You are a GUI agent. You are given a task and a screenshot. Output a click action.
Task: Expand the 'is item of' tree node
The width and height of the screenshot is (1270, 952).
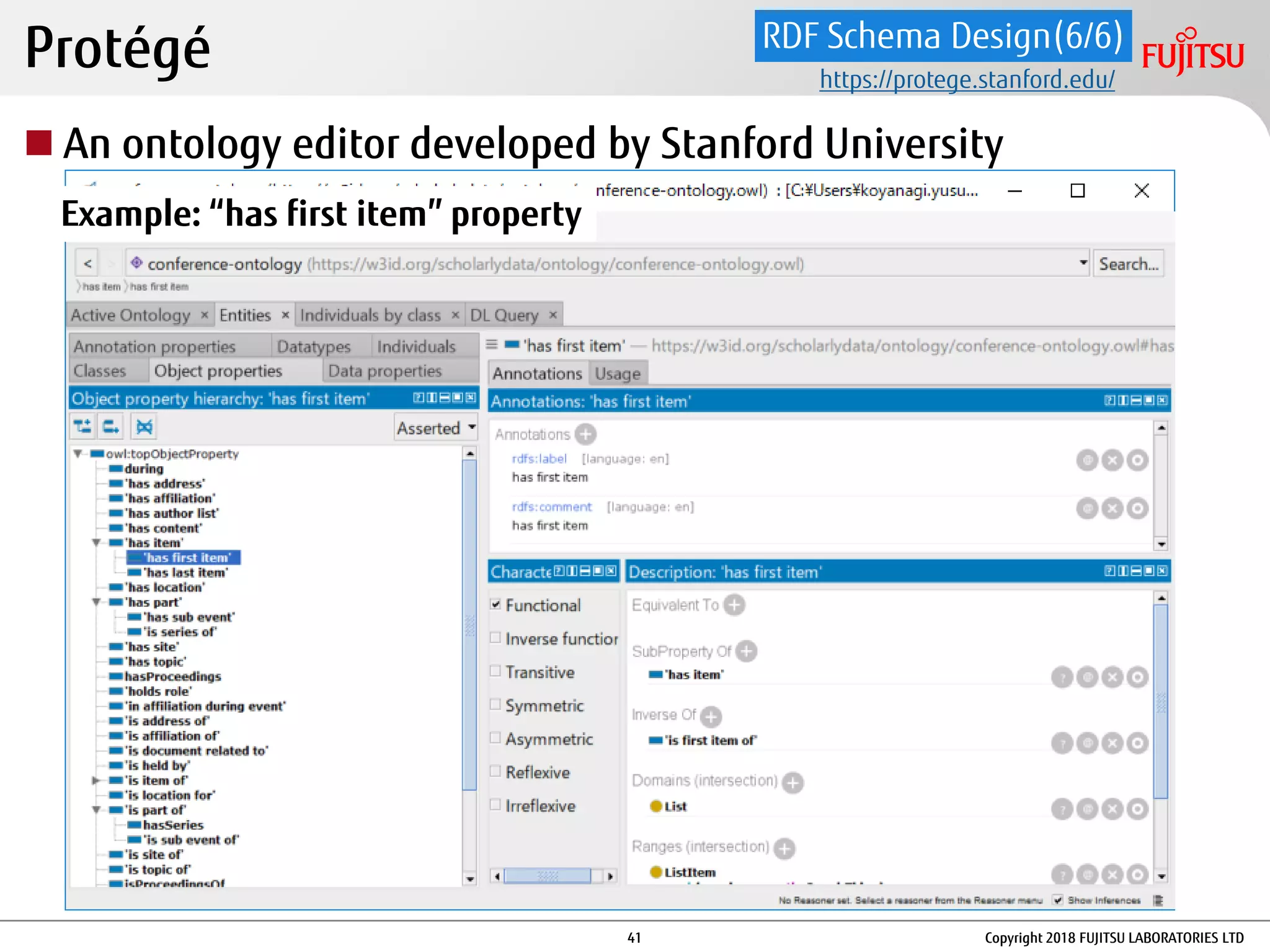pyautogui.click(x=96, y=780)
